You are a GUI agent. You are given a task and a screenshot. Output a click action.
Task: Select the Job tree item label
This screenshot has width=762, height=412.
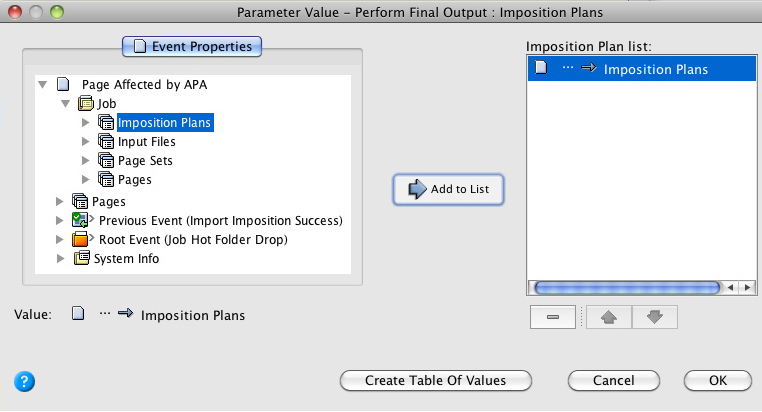pos(107,103)
